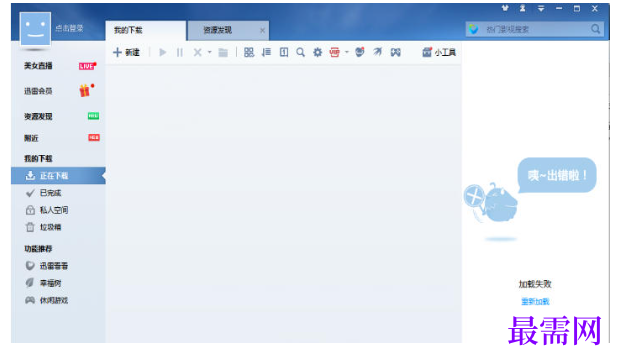Click the 新建 new task button
This screenshot has height=362, width=620.
pyautogui.click(x=126, y=52)
